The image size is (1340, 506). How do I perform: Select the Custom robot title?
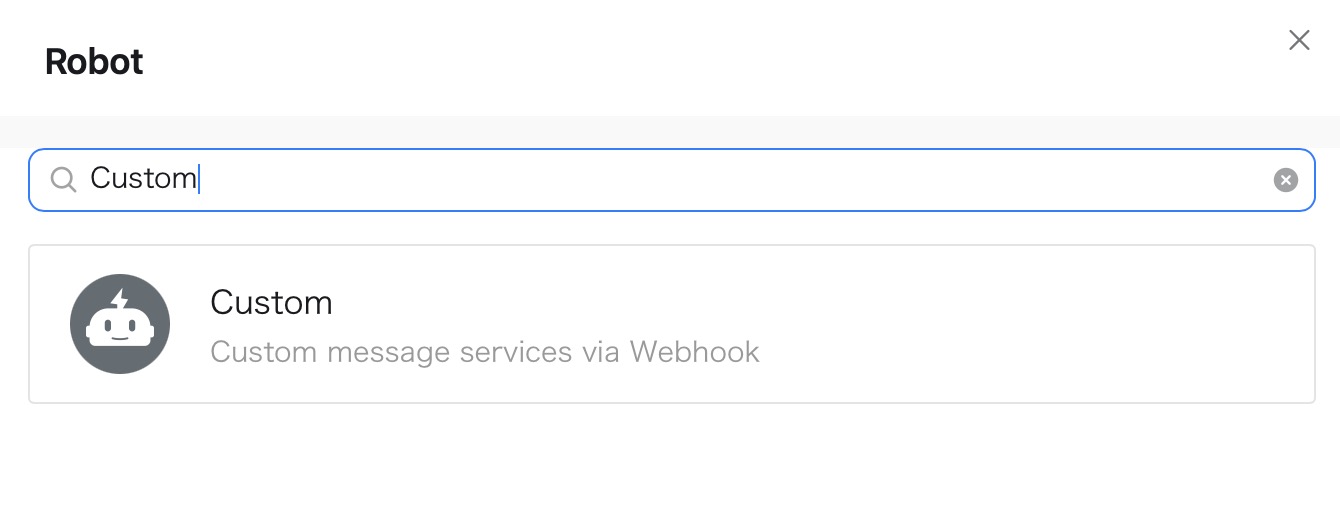point(271,303)
